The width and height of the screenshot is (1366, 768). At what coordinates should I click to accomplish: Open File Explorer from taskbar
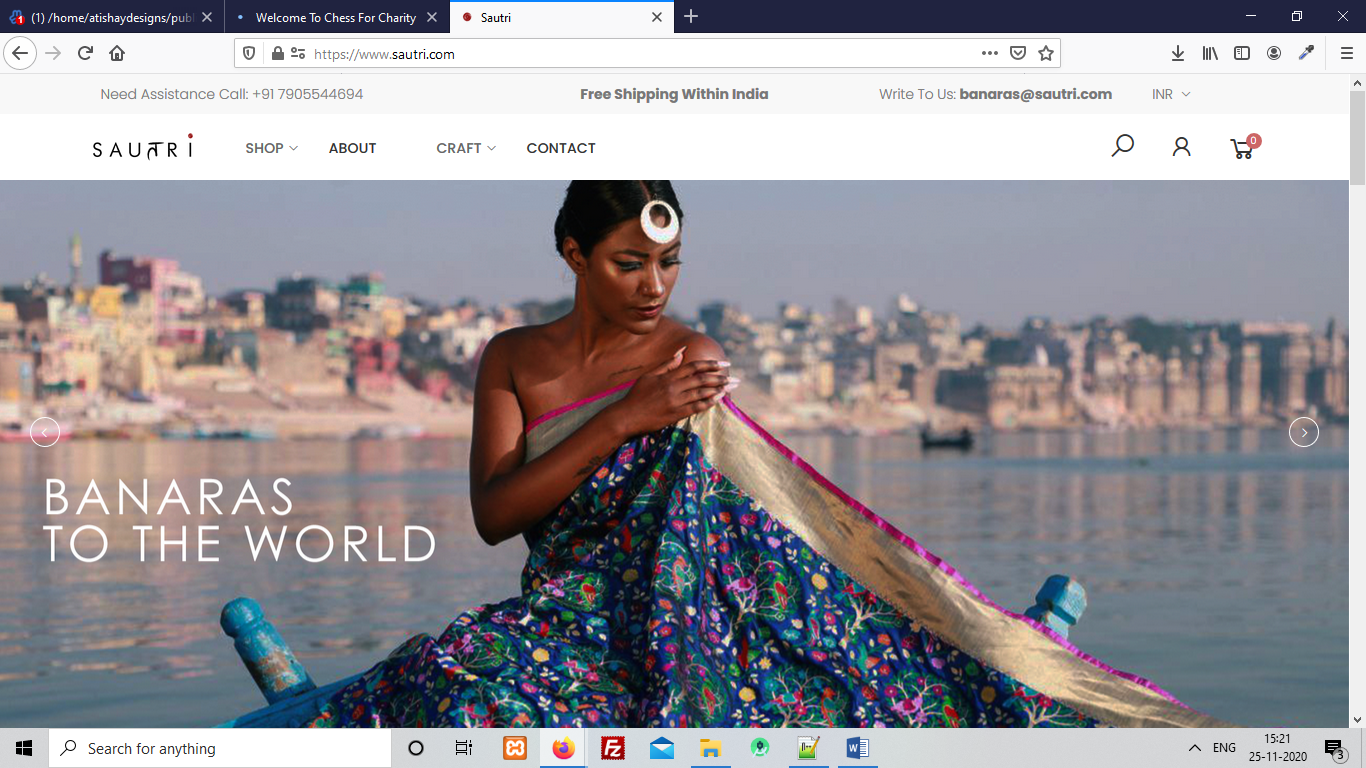tap(710, 748)
